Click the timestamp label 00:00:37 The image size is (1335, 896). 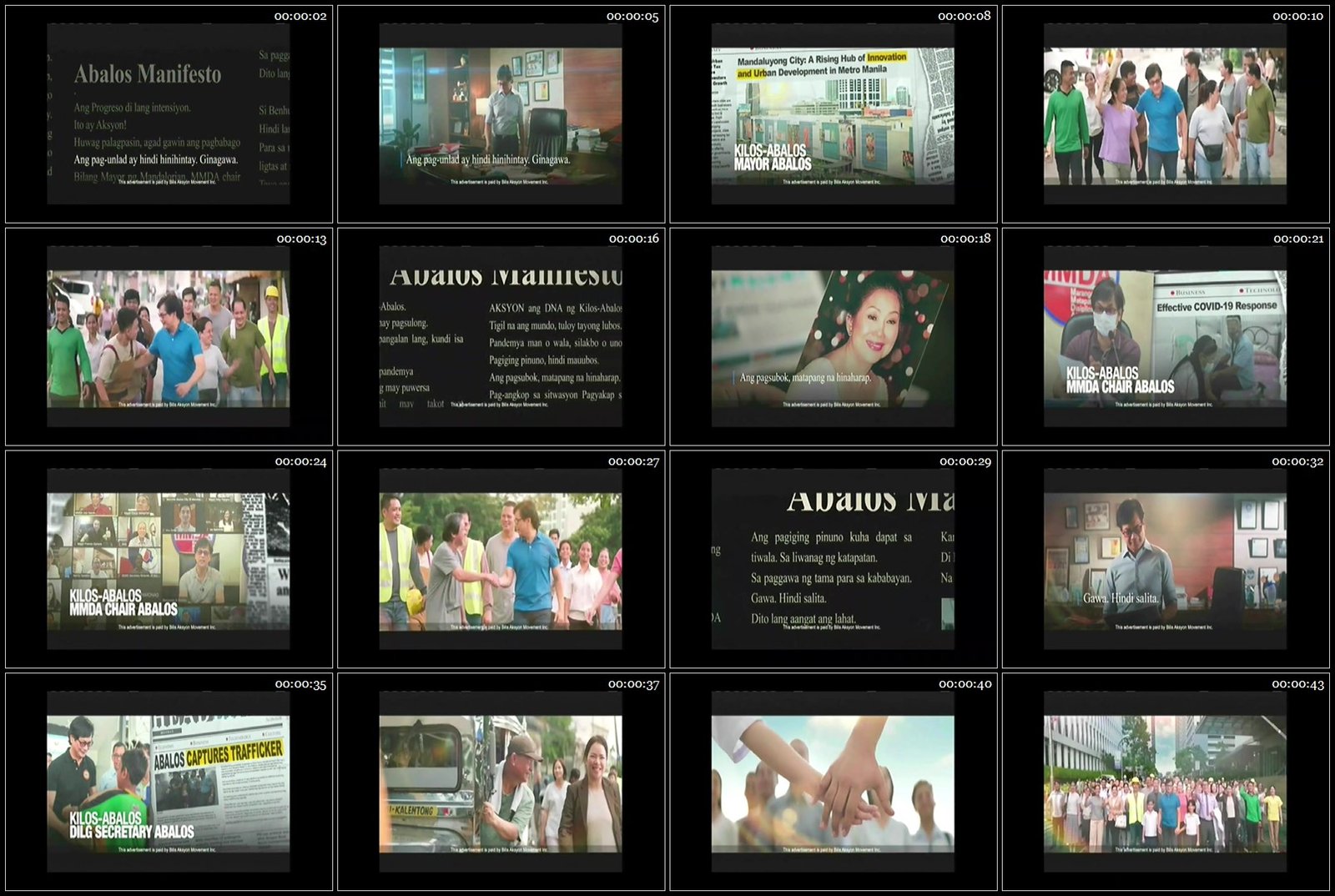(632, 684)
